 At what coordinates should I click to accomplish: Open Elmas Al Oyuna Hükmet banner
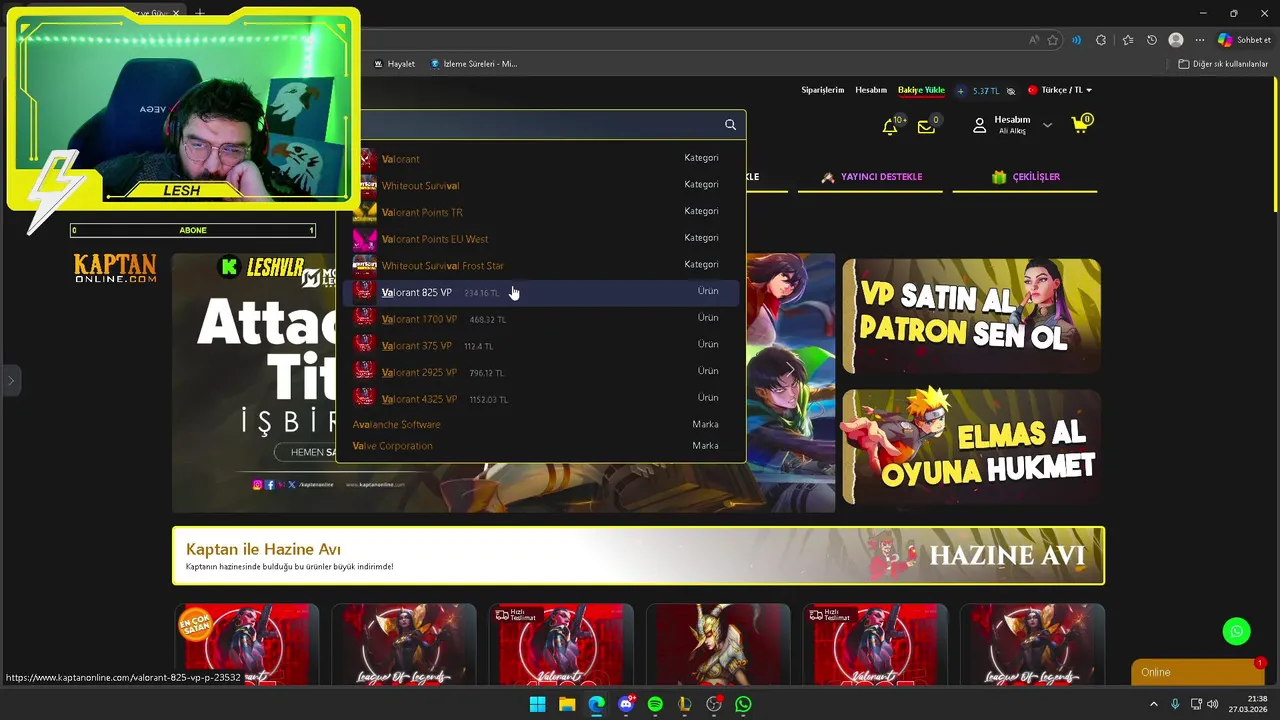click(x=971, y=447)
